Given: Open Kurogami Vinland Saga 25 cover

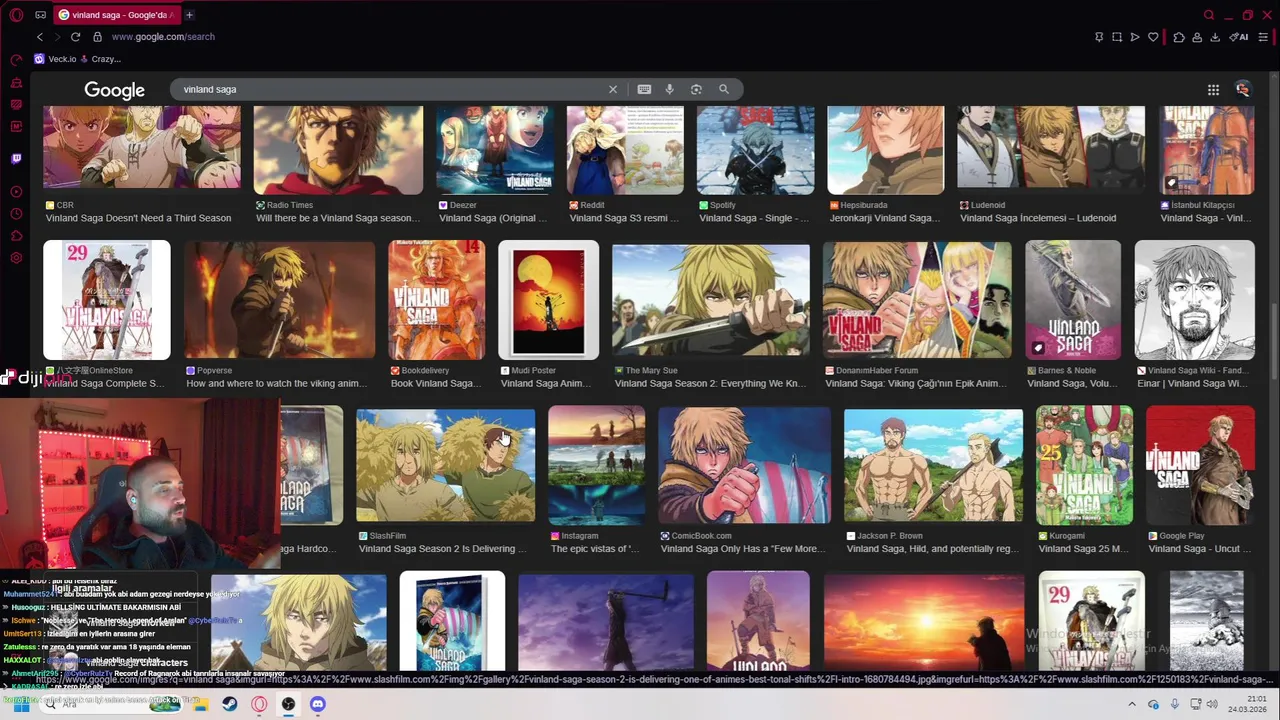Looking at the screenshot, I should (x=1084, y=465).
